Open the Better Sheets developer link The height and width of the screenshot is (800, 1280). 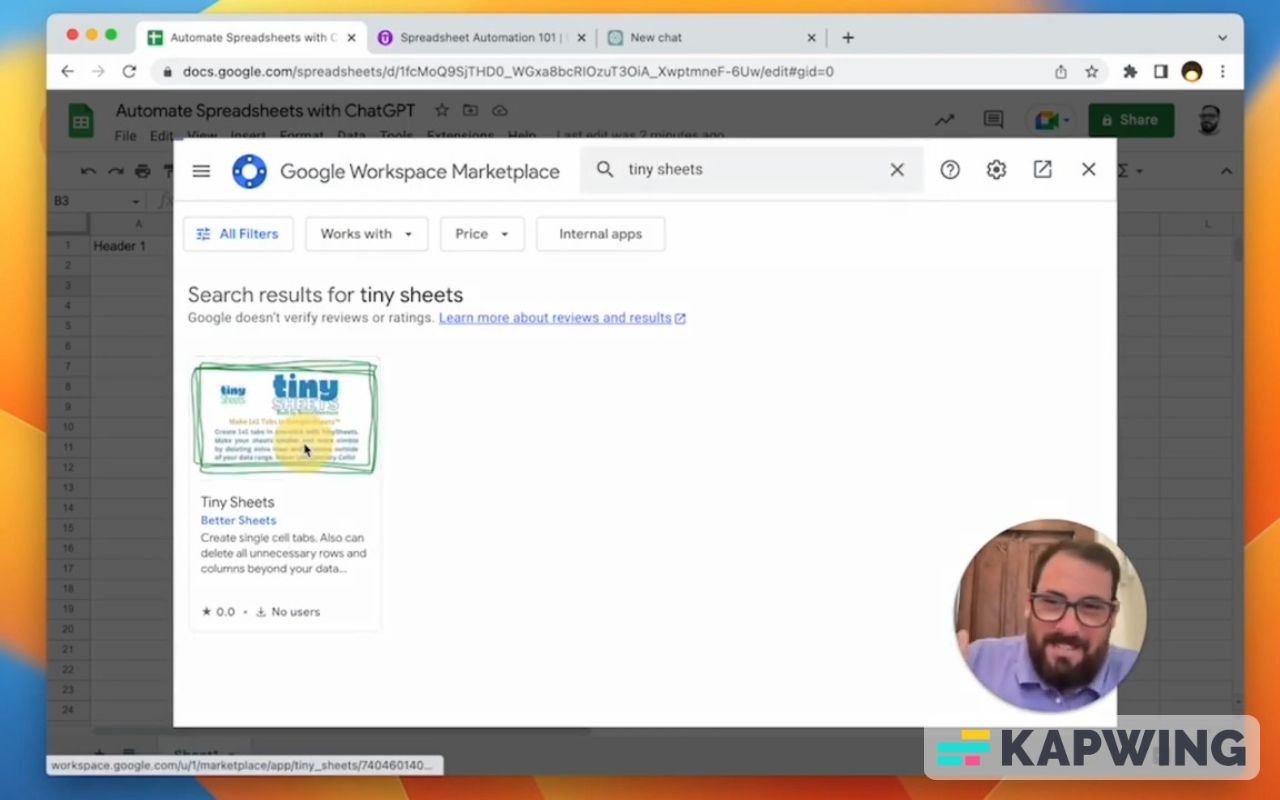(238, 520)
